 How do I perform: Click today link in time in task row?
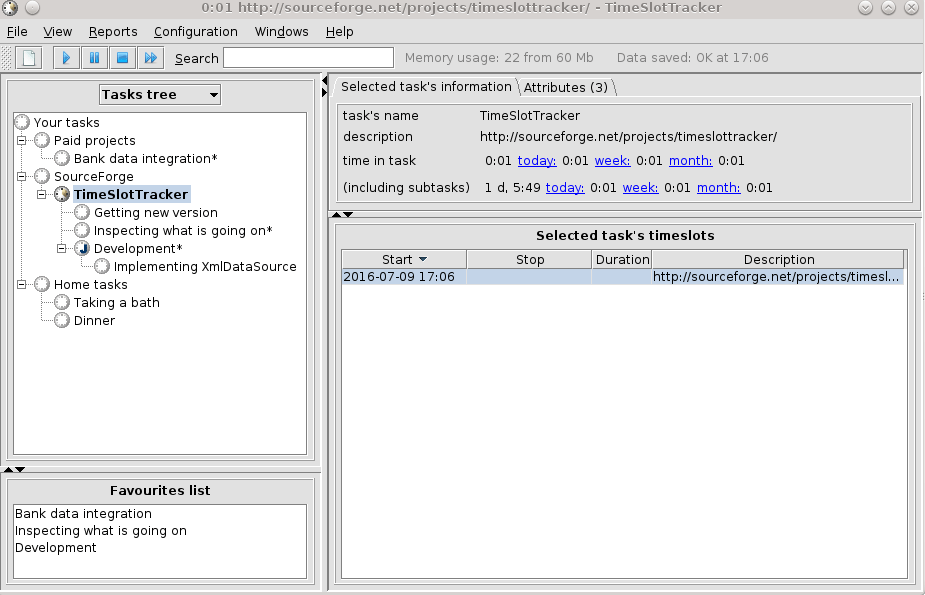point(537,160)
